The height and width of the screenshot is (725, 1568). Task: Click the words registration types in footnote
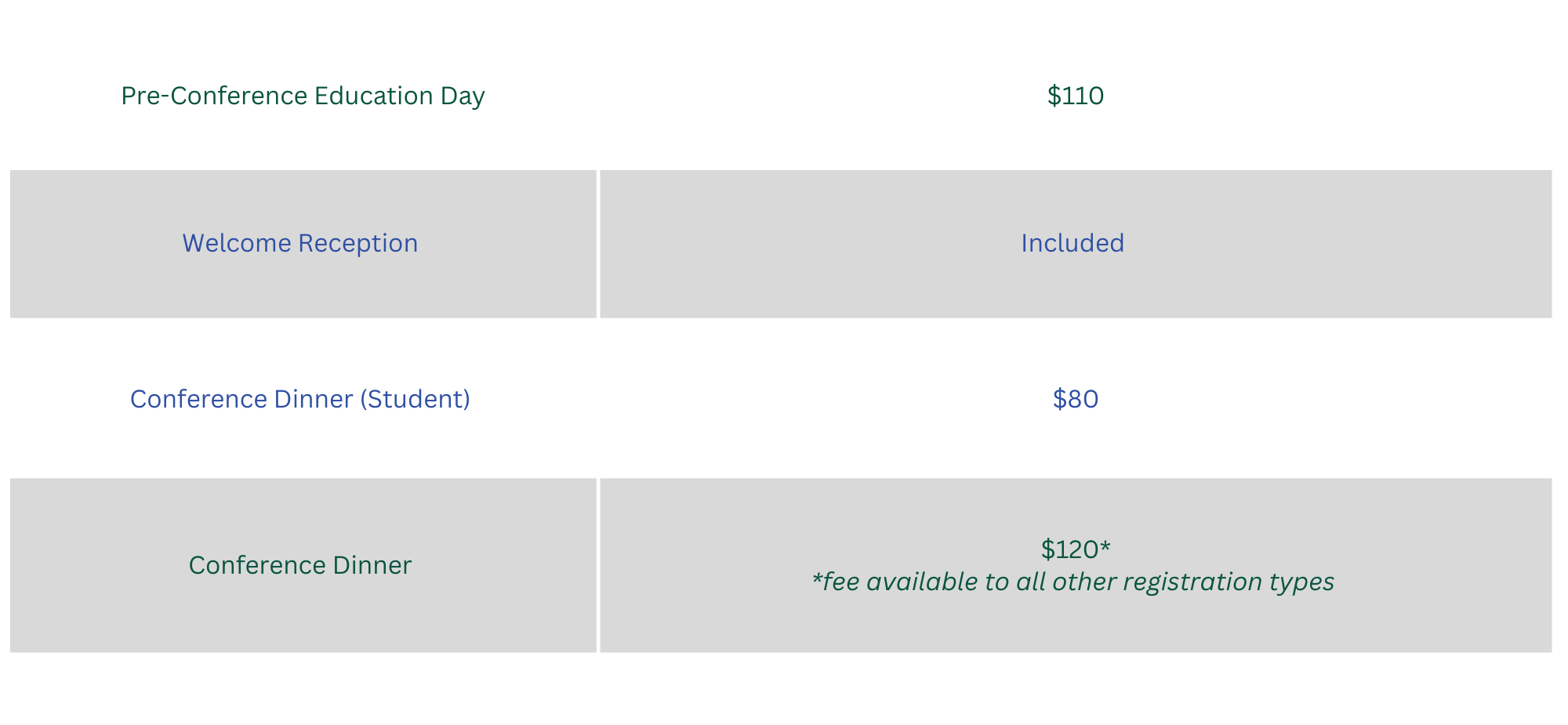1228,582
